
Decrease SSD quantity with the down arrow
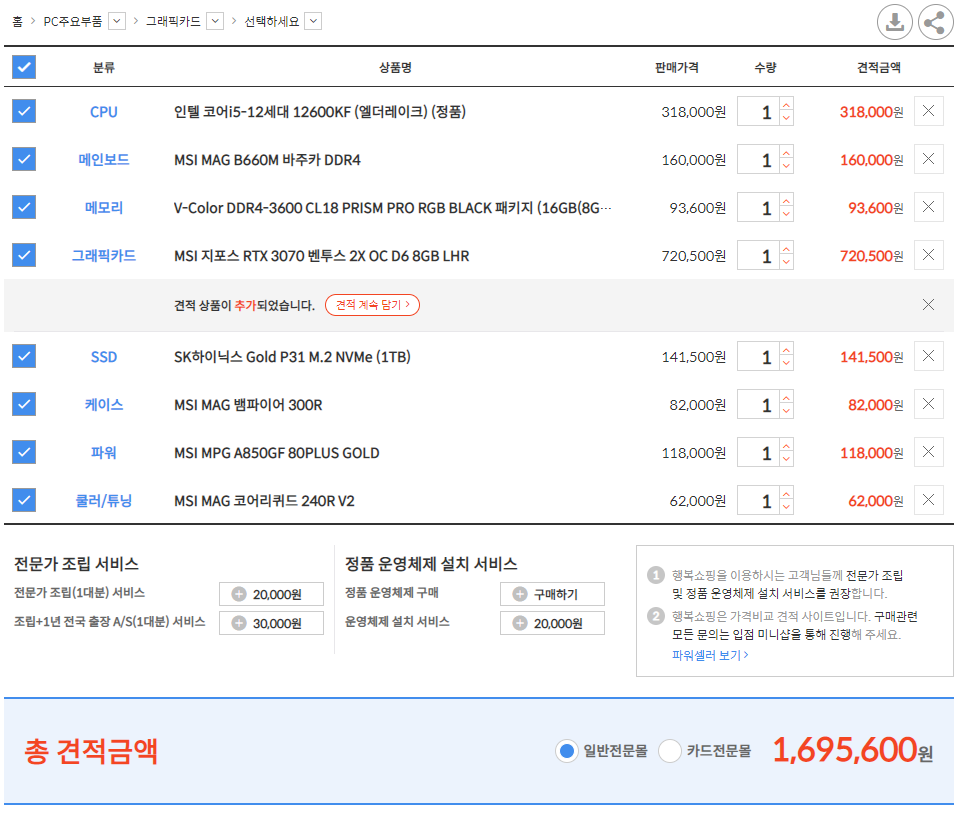[x=786, y=364]
